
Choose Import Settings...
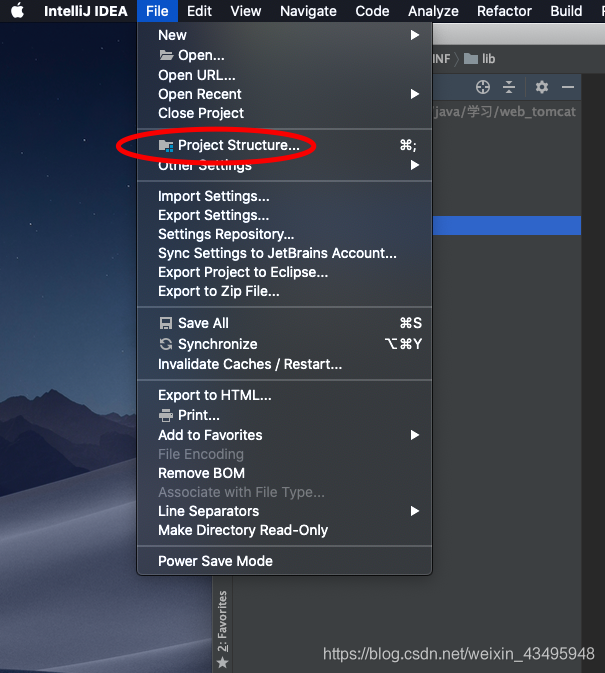coord(284,196)
